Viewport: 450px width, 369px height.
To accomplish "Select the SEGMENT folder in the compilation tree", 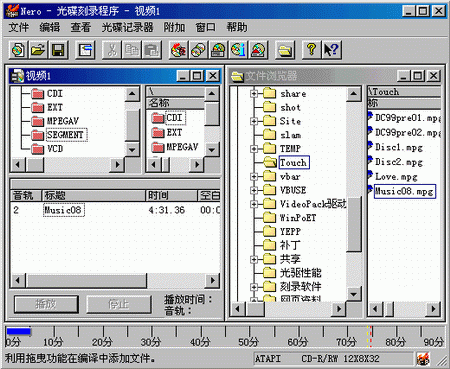I will pos(65,135).
